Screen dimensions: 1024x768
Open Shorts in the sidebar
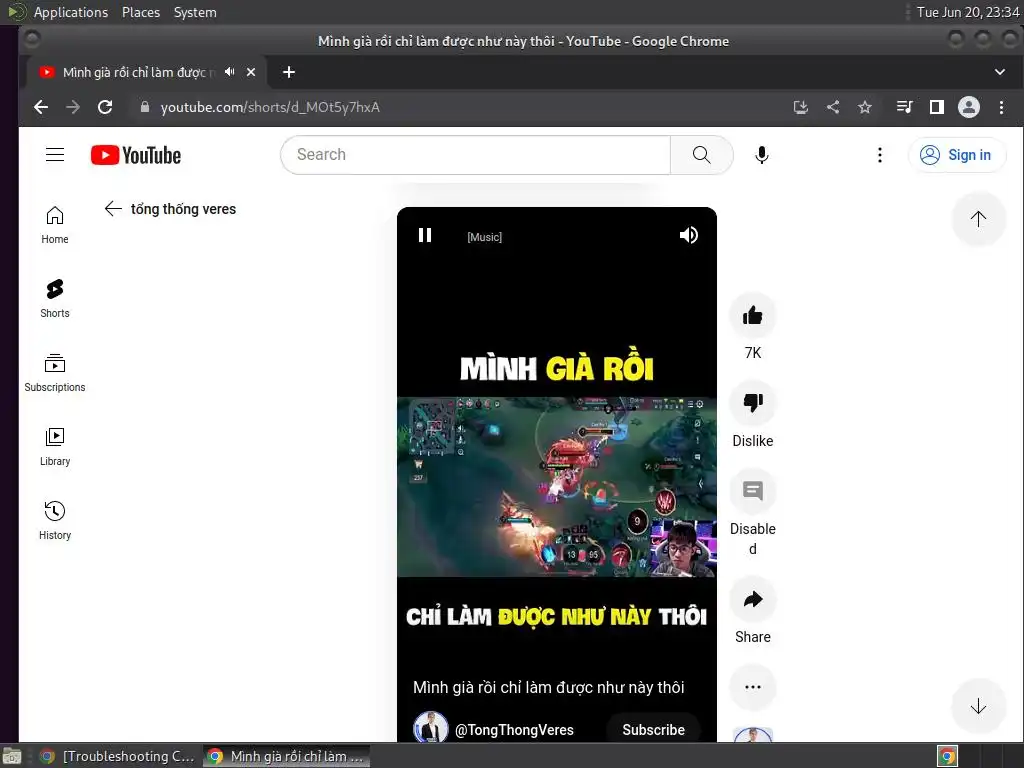(55, 298)
